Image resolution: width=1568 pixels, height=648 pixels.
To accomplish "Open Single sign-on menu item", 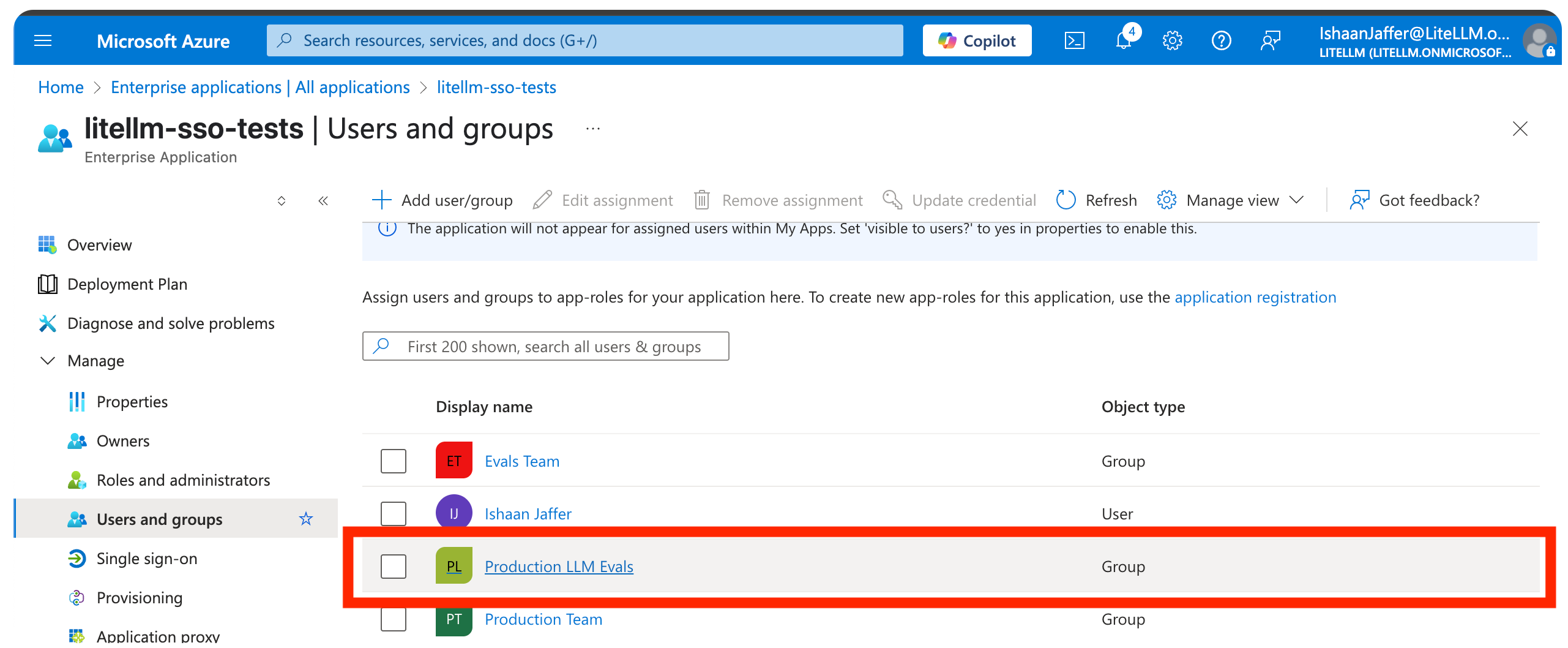I will 147,559.
